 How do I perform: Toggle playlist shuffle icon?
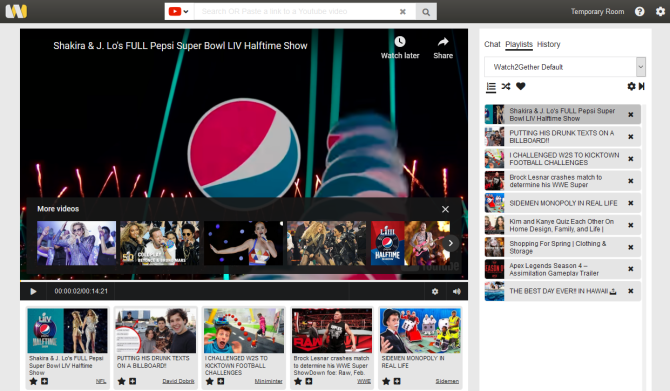coord(506,86)
